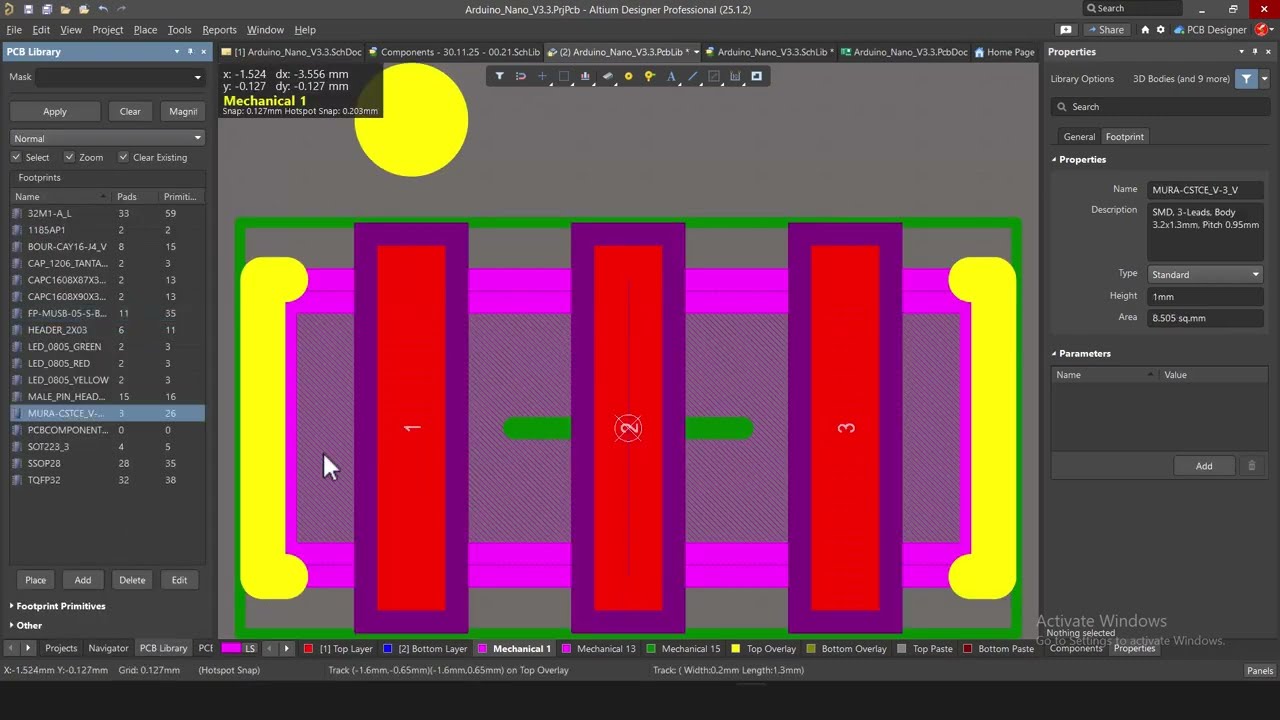Click the dimension tool icon
The height and width of the screenshot is (720, 1280).
click(x=735, y=76)
